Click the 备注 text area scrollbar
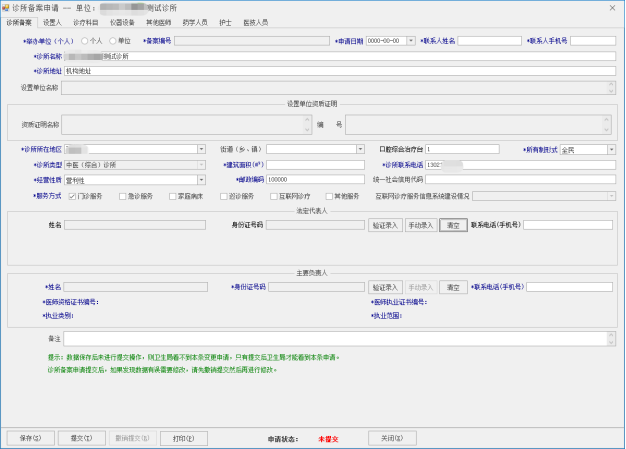 click(x=611, y=339)
